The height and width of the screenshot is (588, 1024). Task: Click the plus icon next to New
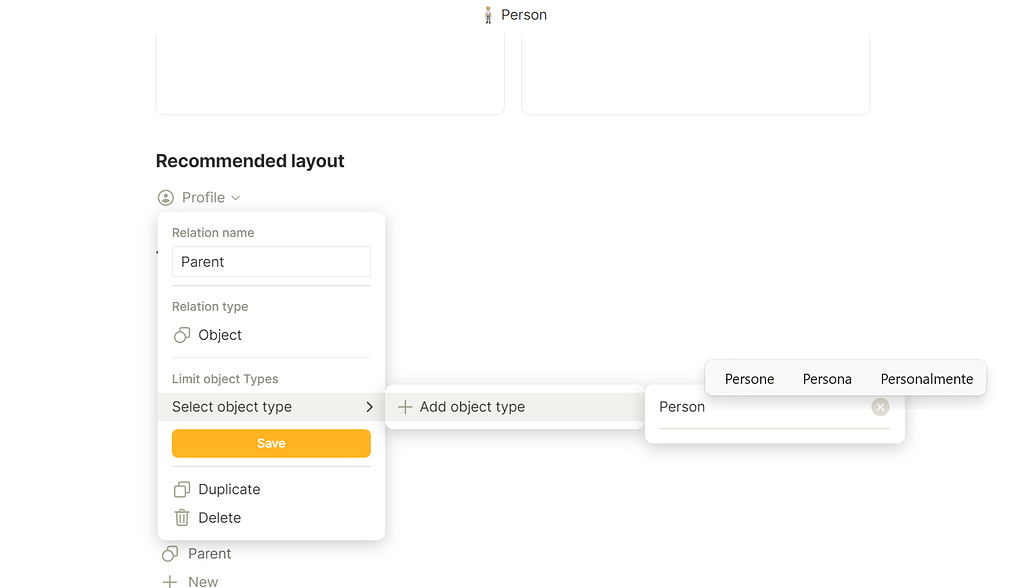tap(170, 581)
